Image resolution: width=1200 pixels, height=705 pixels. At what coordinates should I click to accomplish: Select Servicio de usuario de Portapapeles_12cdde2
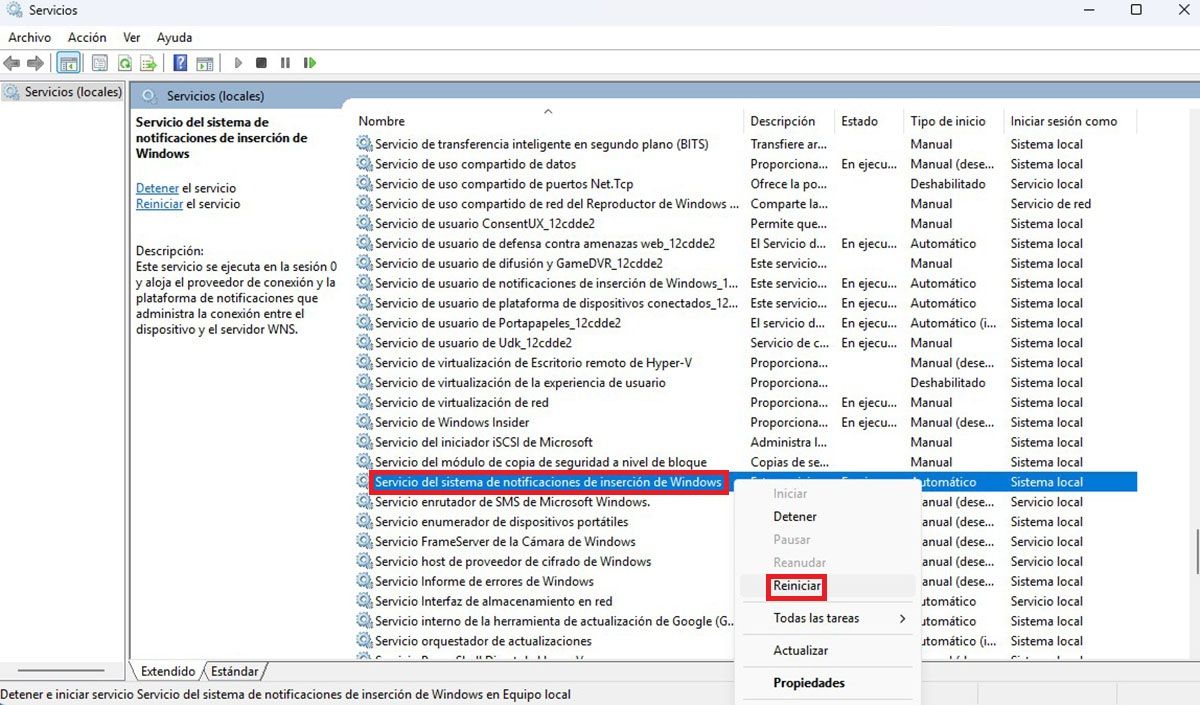click(498, 323)
